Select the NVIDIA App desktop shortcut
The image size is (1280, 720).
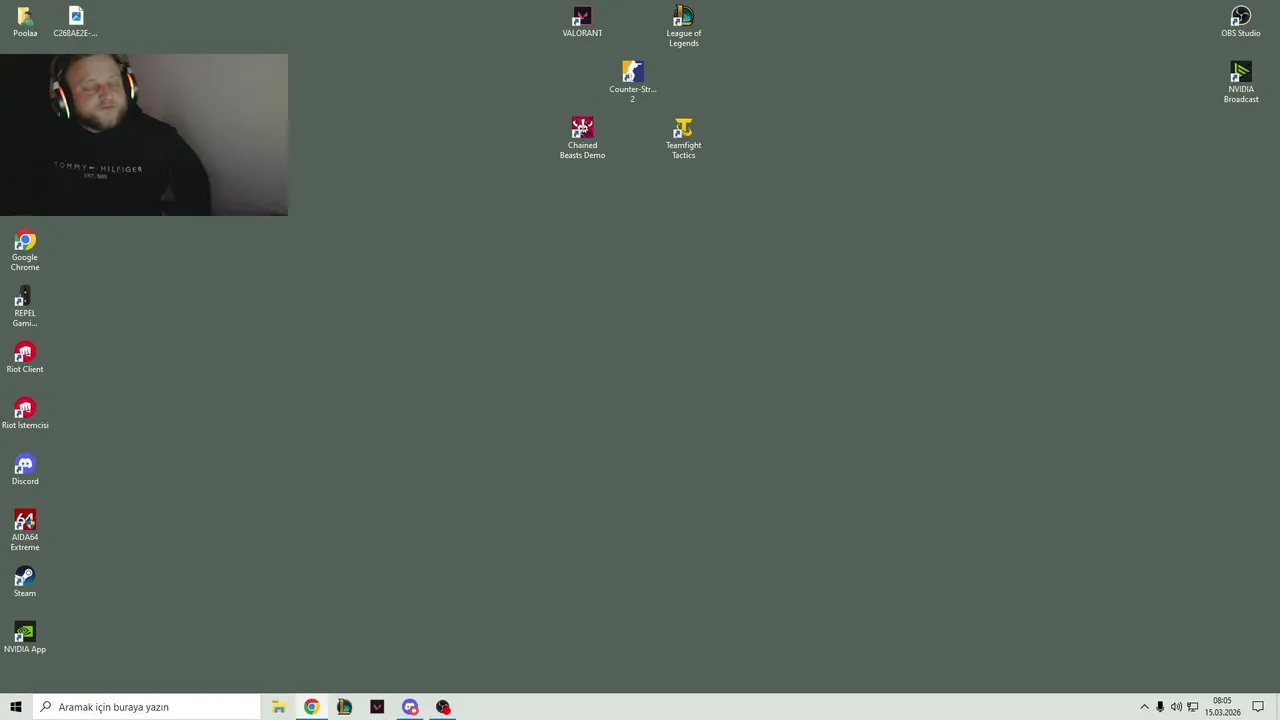click(25, 638)
